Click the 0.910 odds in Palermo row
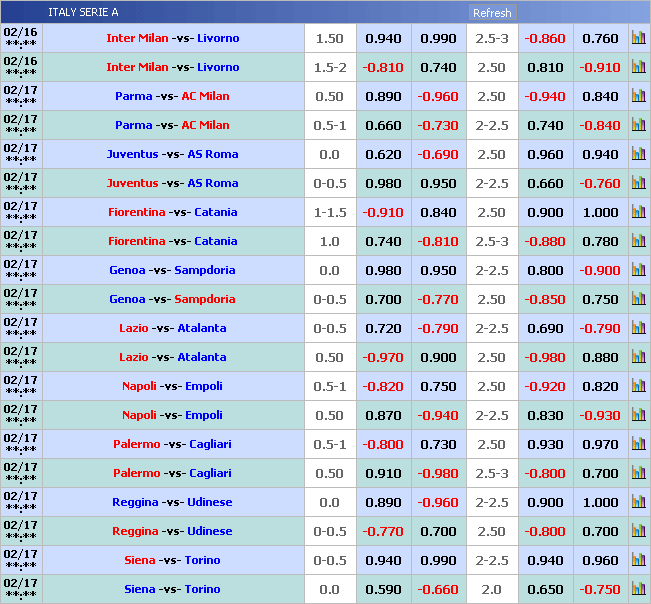Image resolution: width=651 pixels, height=604 pixels. (383, 474)
